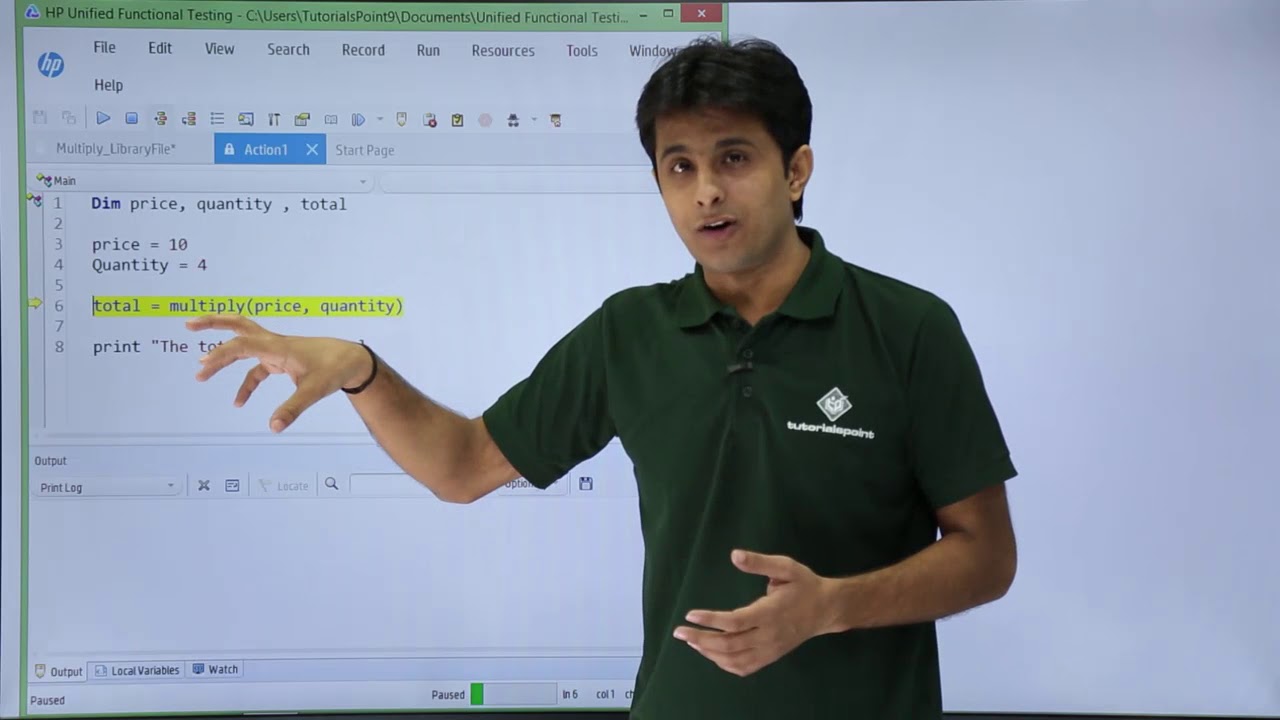Screen dimensions: 1280x720
Task: Open the Help menu
Action: point(109,85)
